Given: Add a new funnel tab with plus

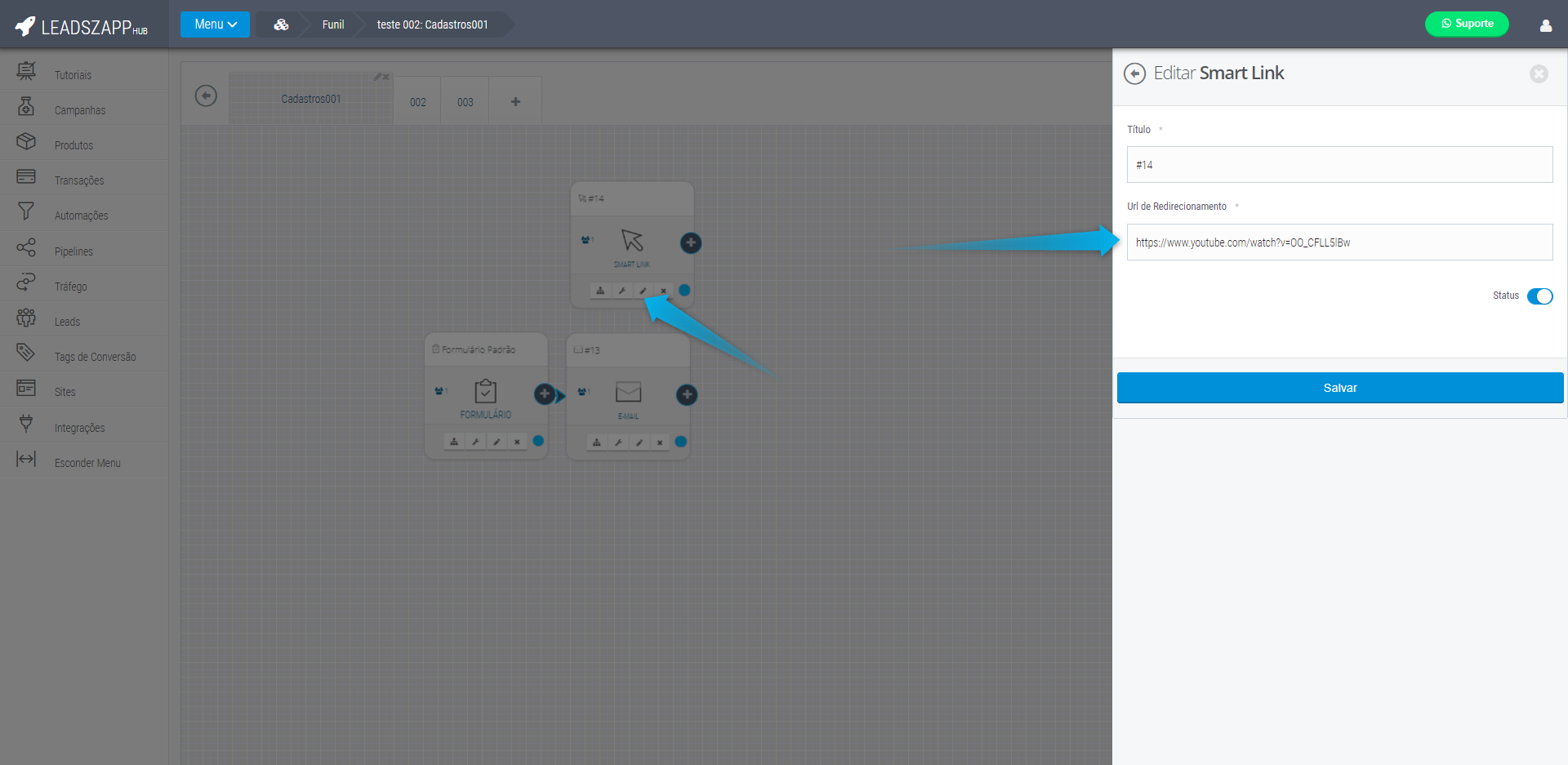Looking at the screenshot, I should click(x=515, y=102).
